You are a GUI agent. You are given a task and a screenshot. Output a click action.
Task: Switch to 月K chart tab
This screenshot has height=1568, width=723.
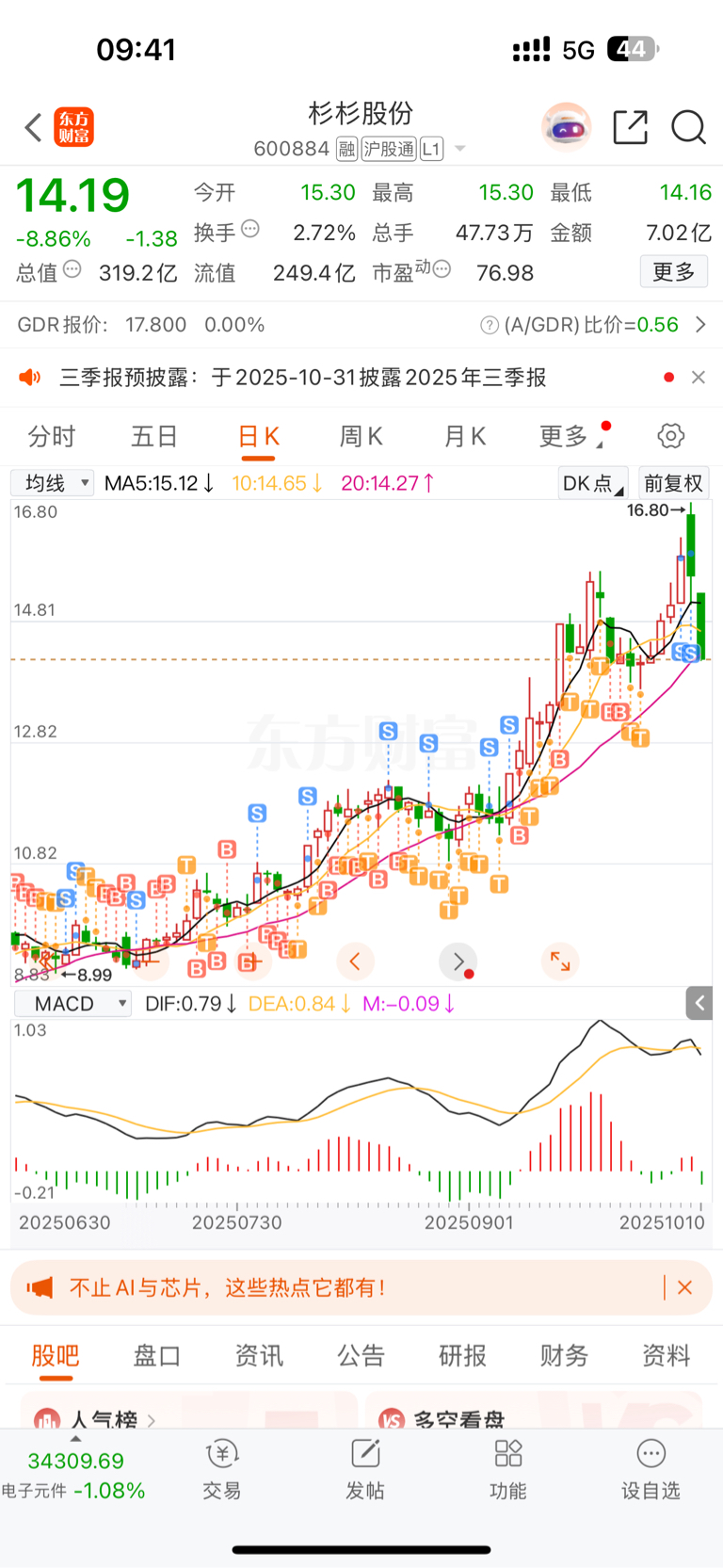464,436
